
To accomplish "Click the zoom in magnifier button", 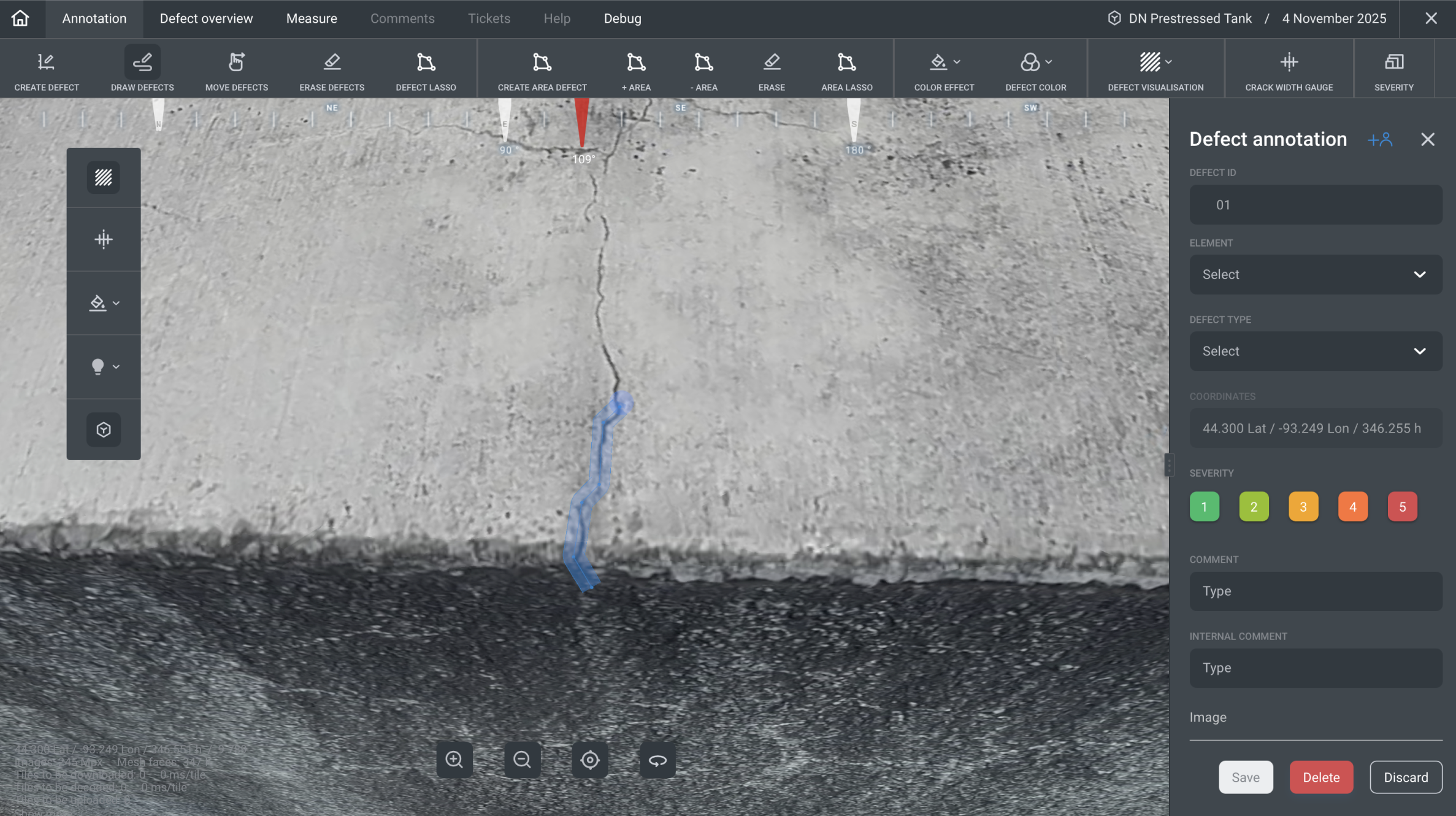I will coord(454,760).
